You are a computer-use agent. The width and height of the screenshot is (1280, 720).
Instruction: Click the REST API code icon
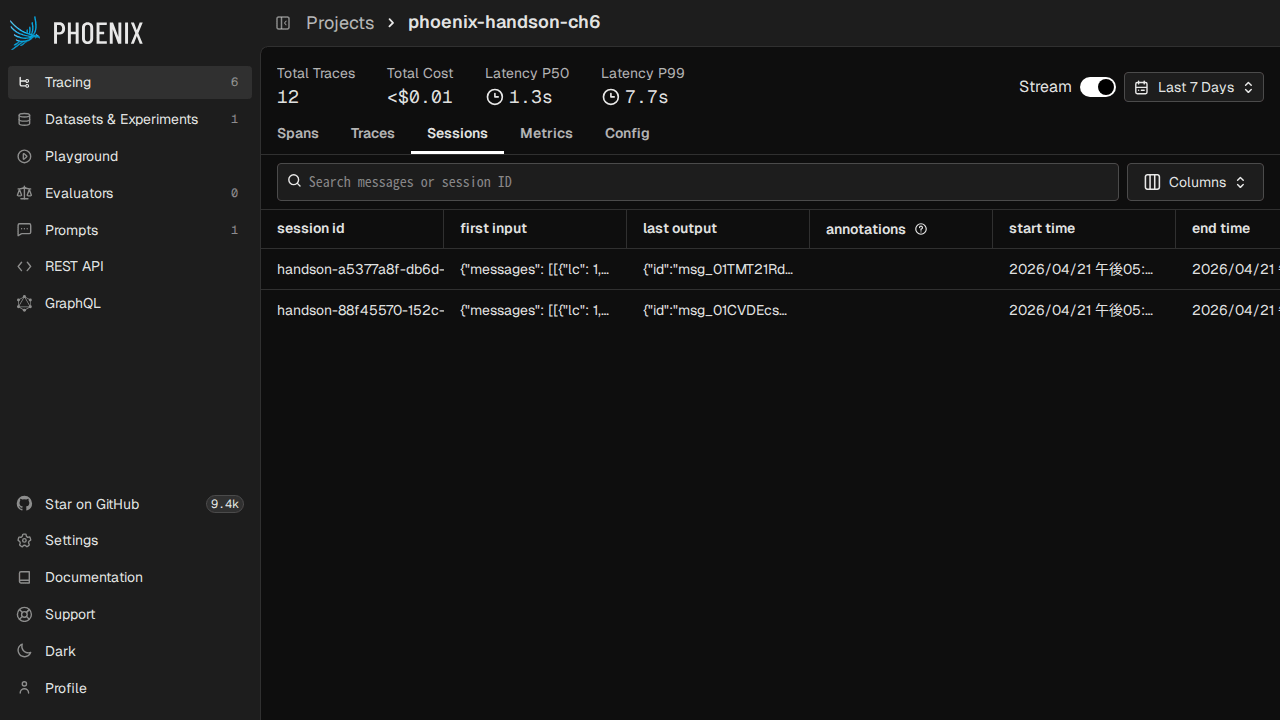(x=25, y=267)
